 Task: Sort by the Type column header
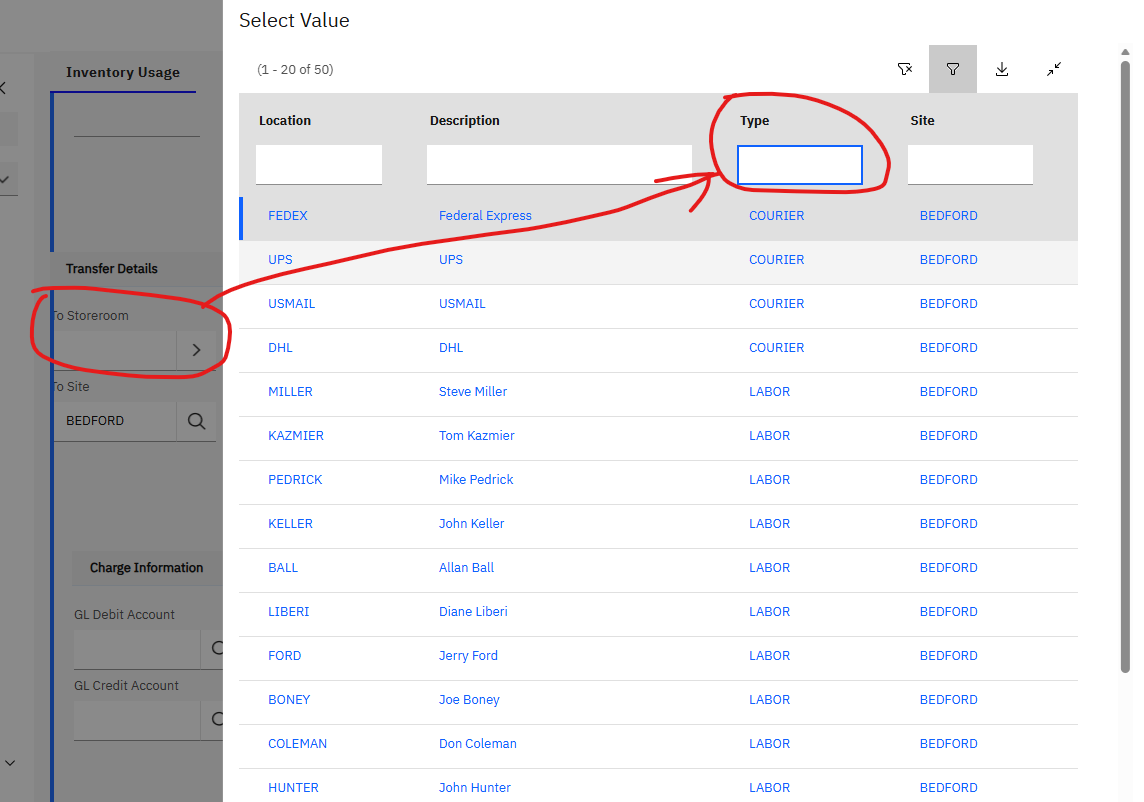point(754,121)
